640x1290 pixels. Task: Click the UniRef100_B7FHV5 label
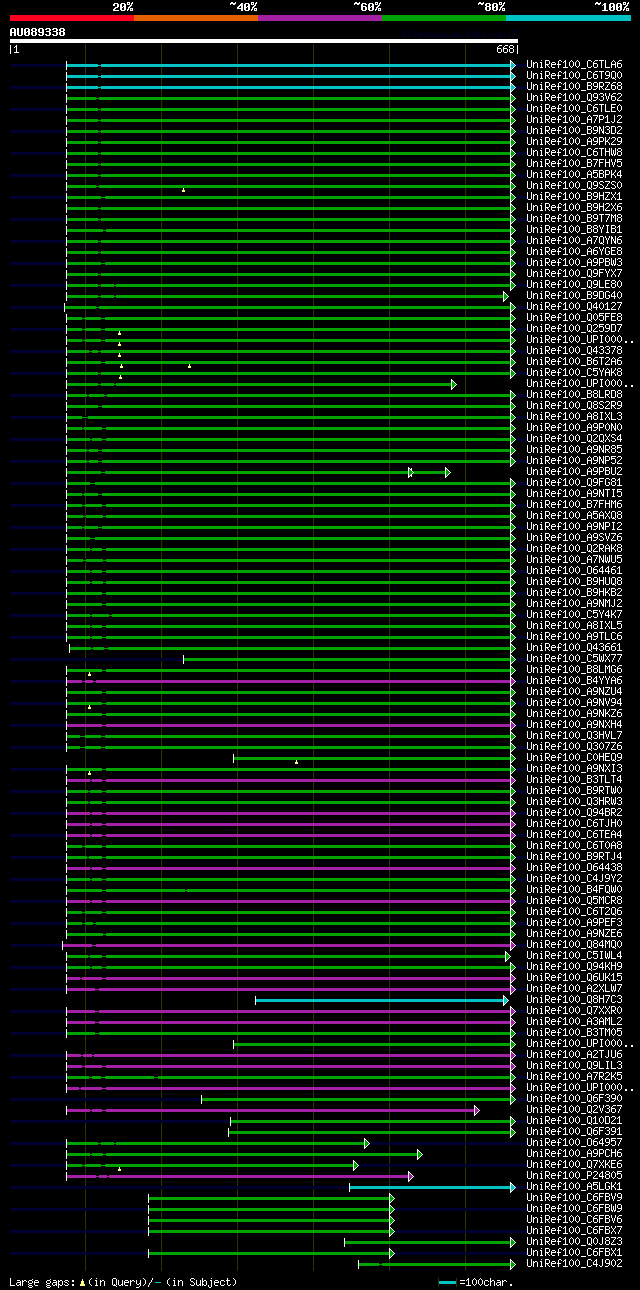[x=574, y=163]
